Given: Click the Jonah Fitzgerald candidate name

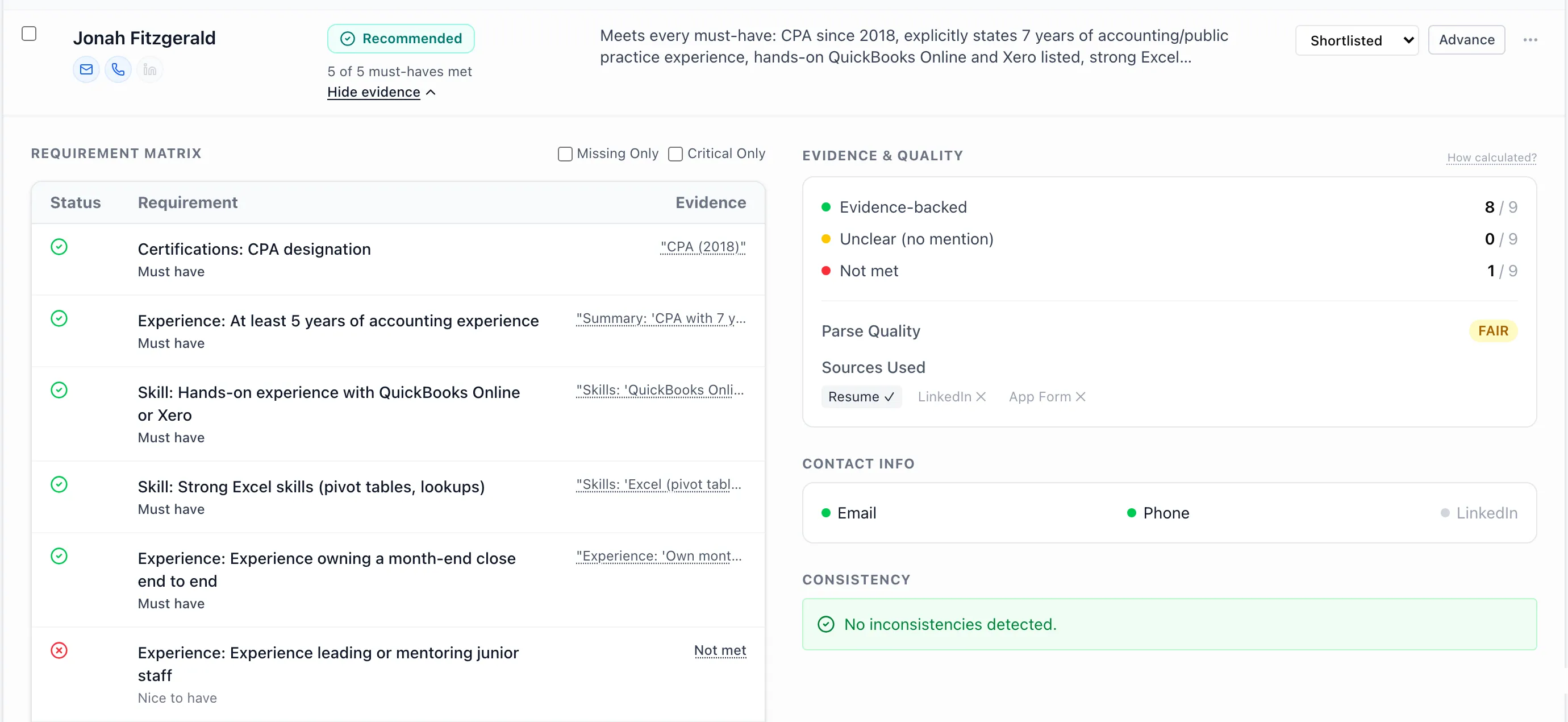Looking at the screenshot, I should (144, 38).
